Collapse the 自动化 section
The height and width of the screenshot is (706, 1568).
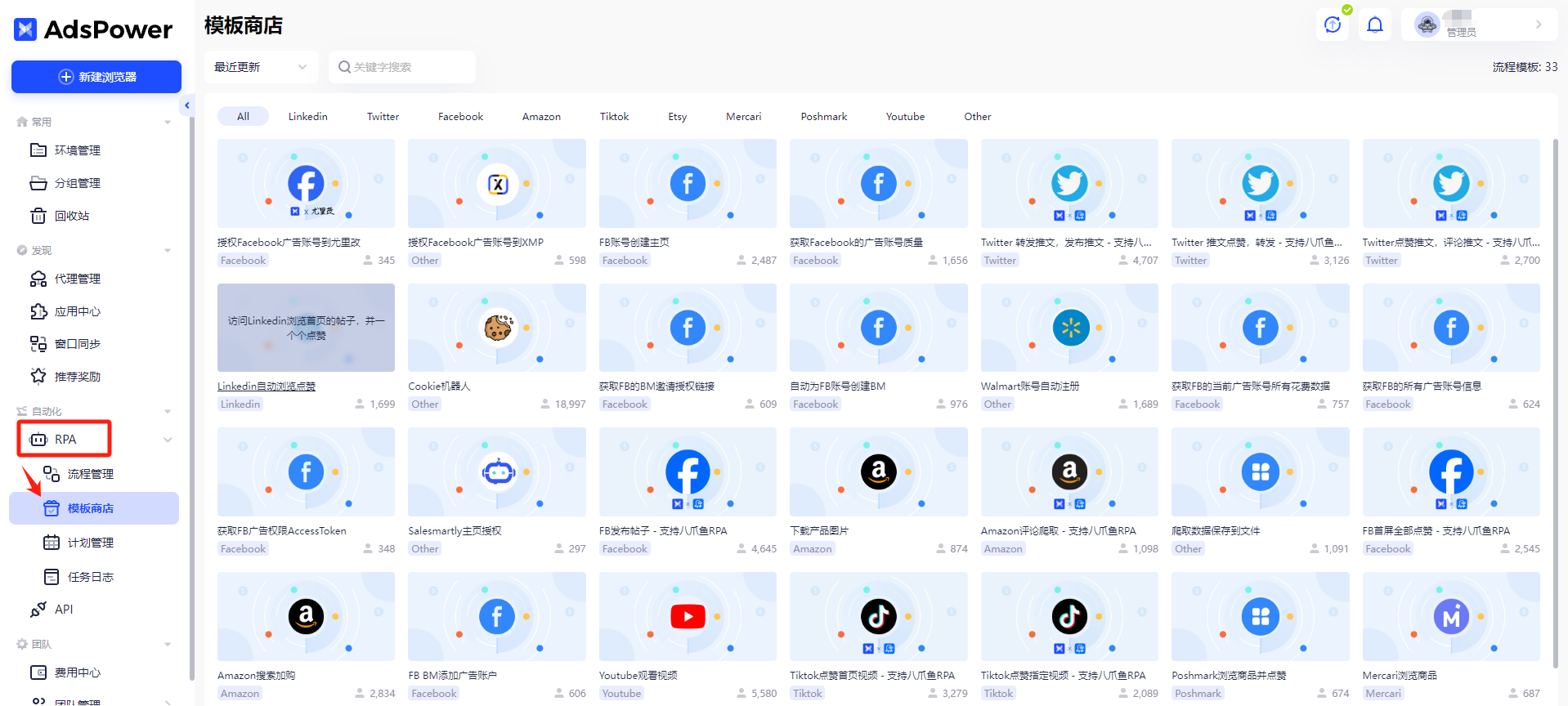pos(168,412)
